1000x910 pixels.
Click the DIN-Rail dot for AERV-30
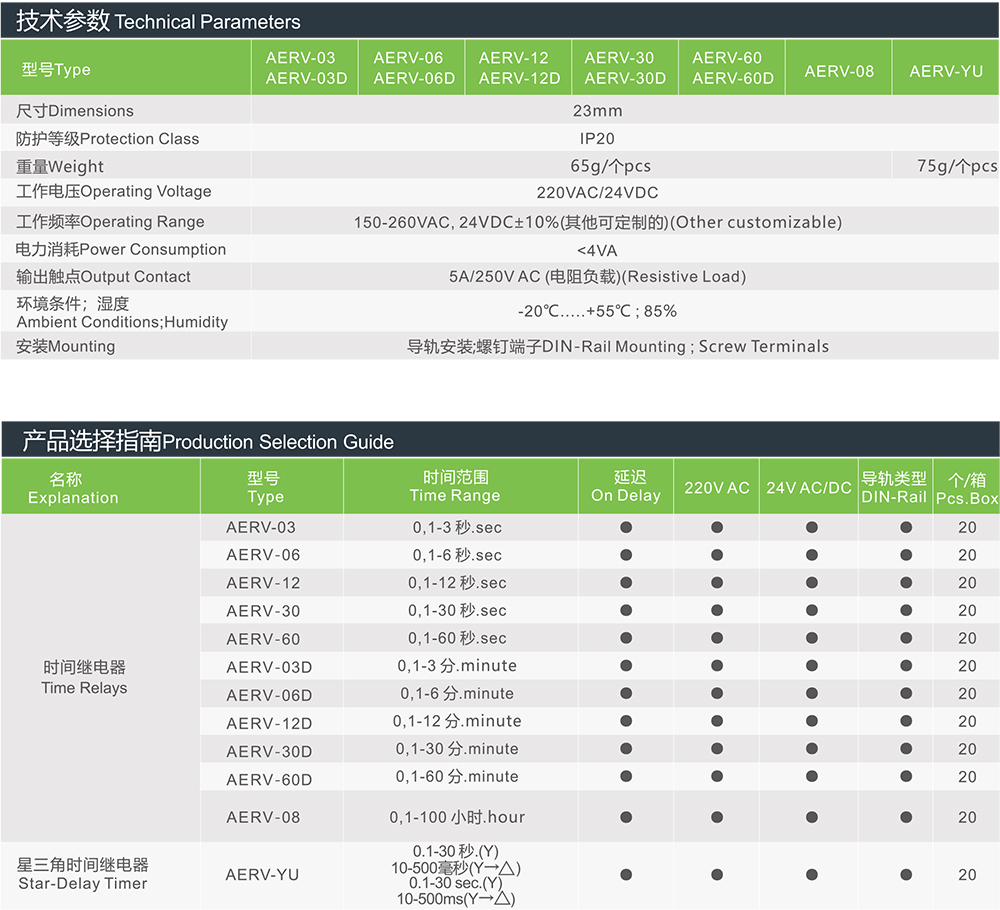coord(906,610)
